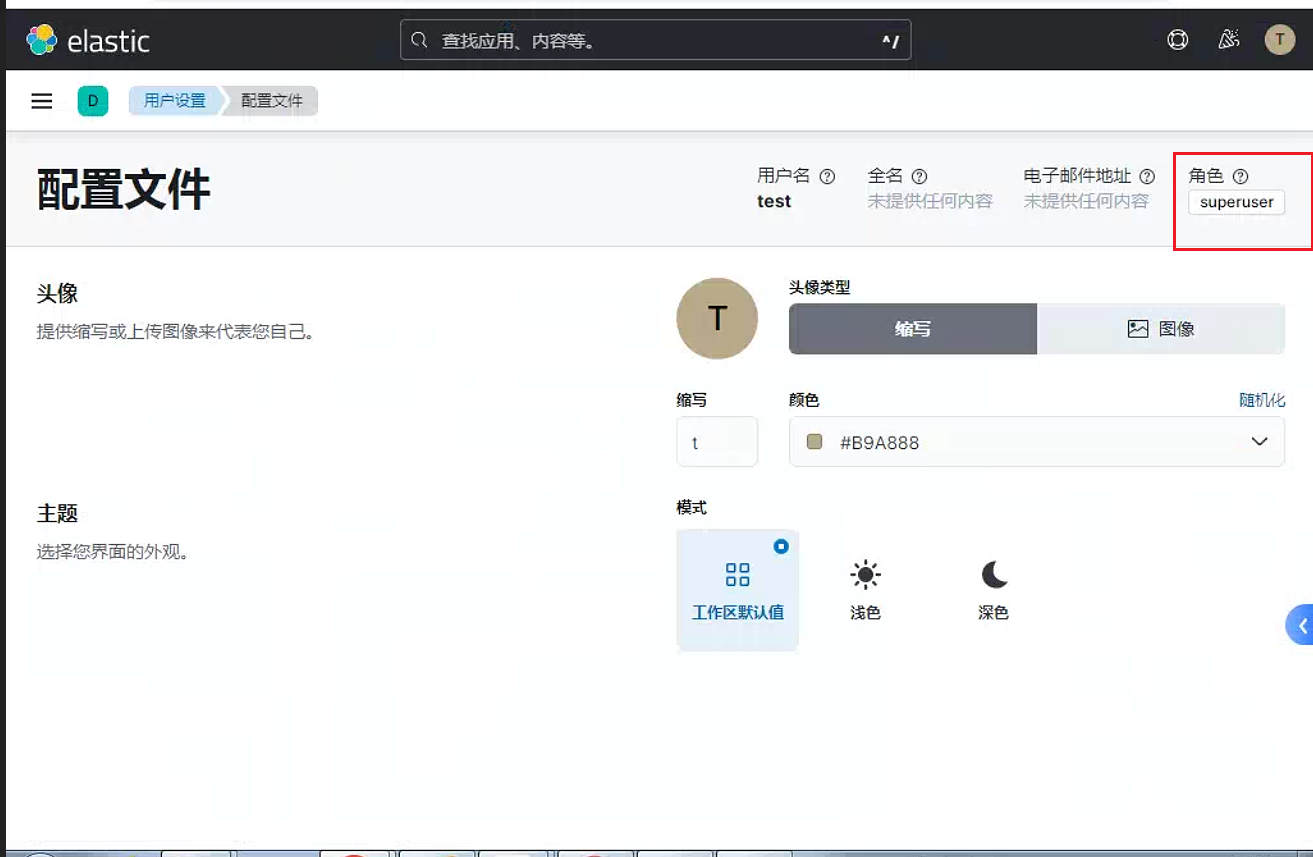This screenshot has height=857, width=1313.
Task: Select the 深色 dark mode
Action: [993, 590]
